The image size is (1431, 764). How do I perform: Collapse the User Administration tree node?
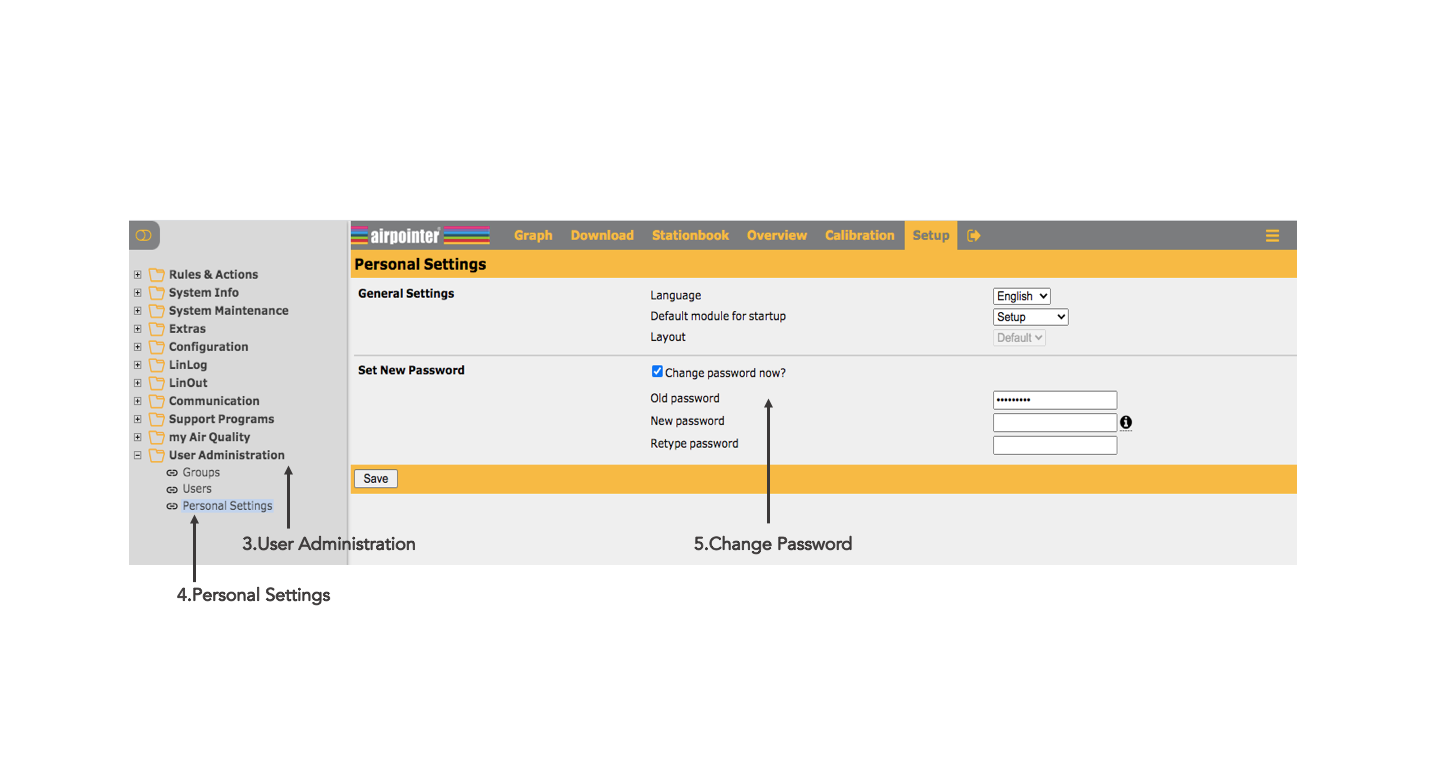point(138,456)
